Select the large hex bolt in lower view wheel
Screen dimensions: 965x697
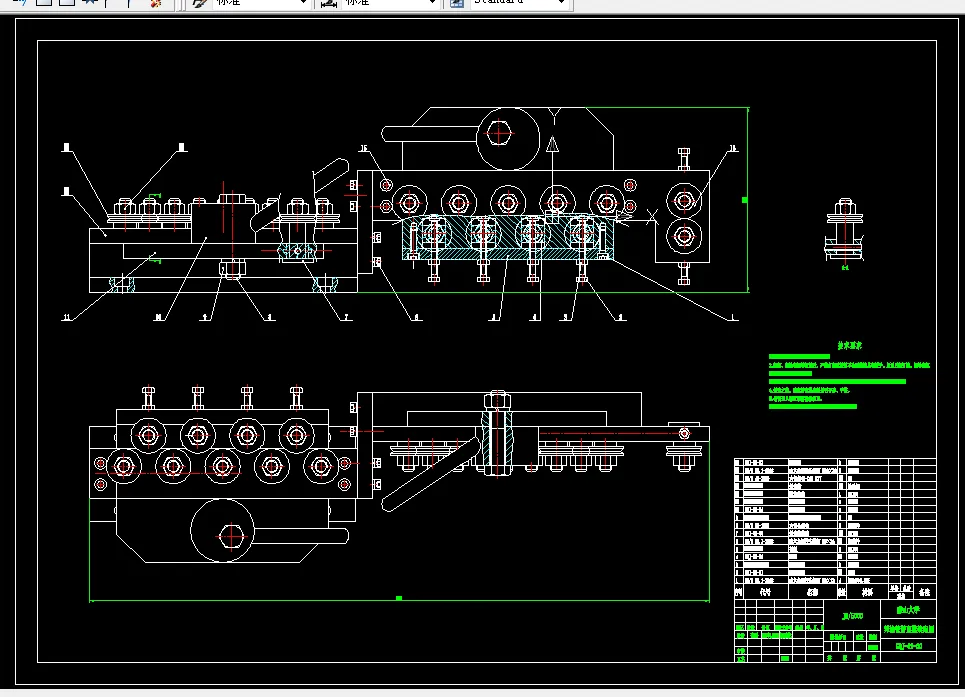tap(231, 536)
